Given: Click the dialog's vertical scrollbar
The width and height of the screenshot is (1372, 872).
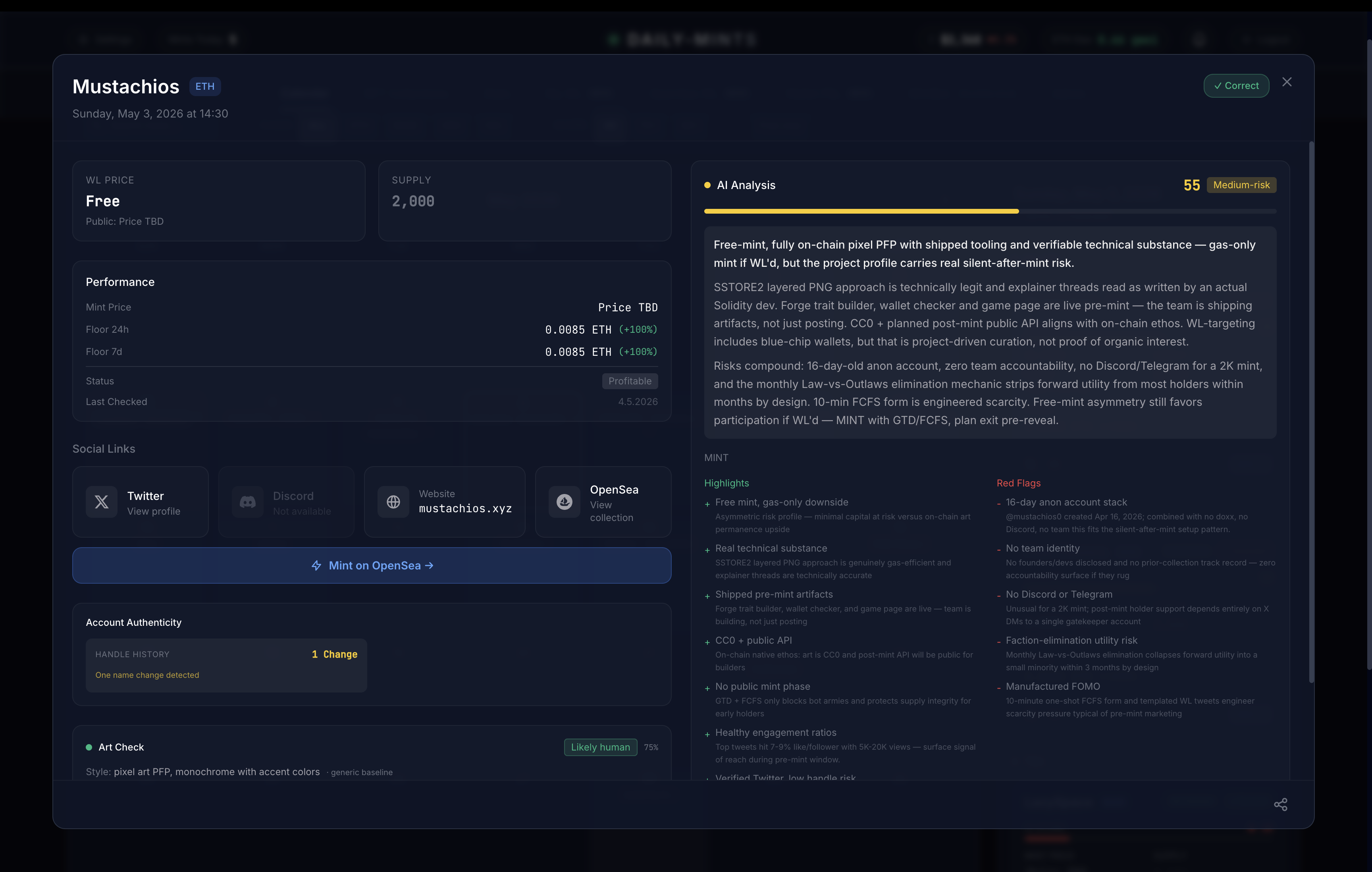Looking at the screenshot, I should (x=1311, y=411).
